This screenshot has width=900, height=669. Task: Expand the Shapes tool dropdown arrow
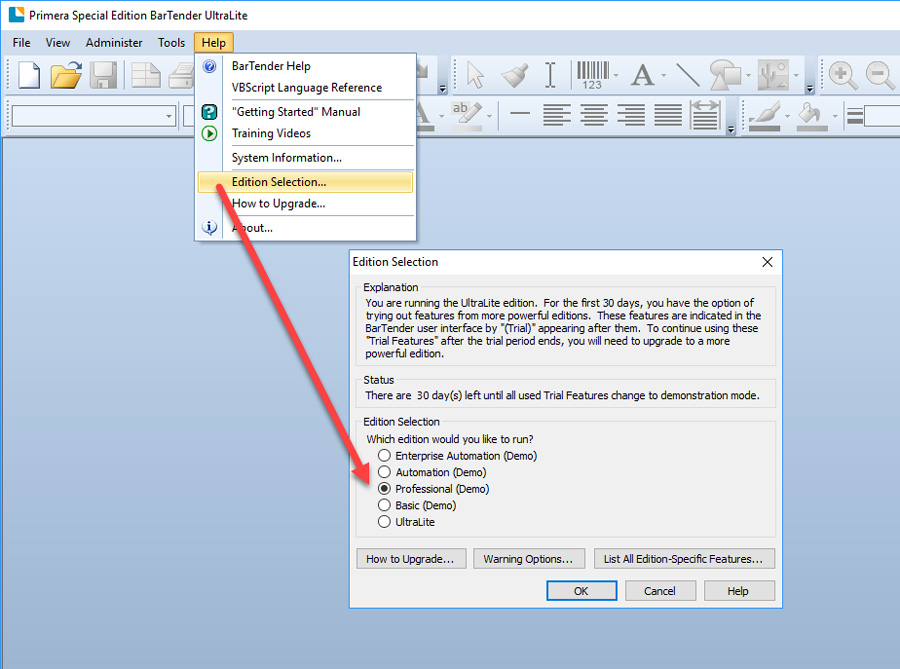[x=748, y=75]
